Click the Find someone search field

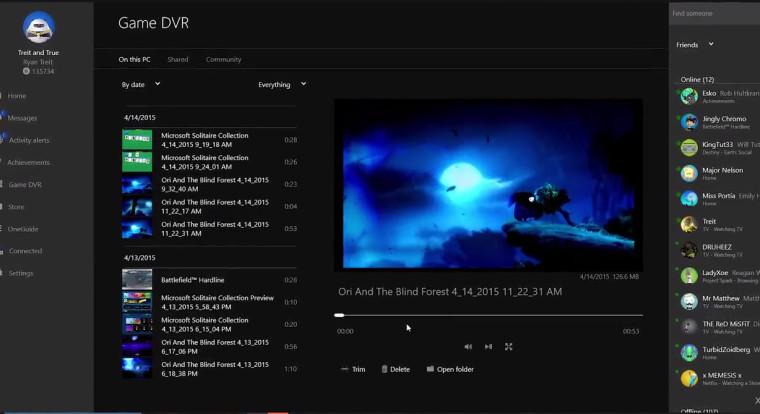(x=714, y=13)
